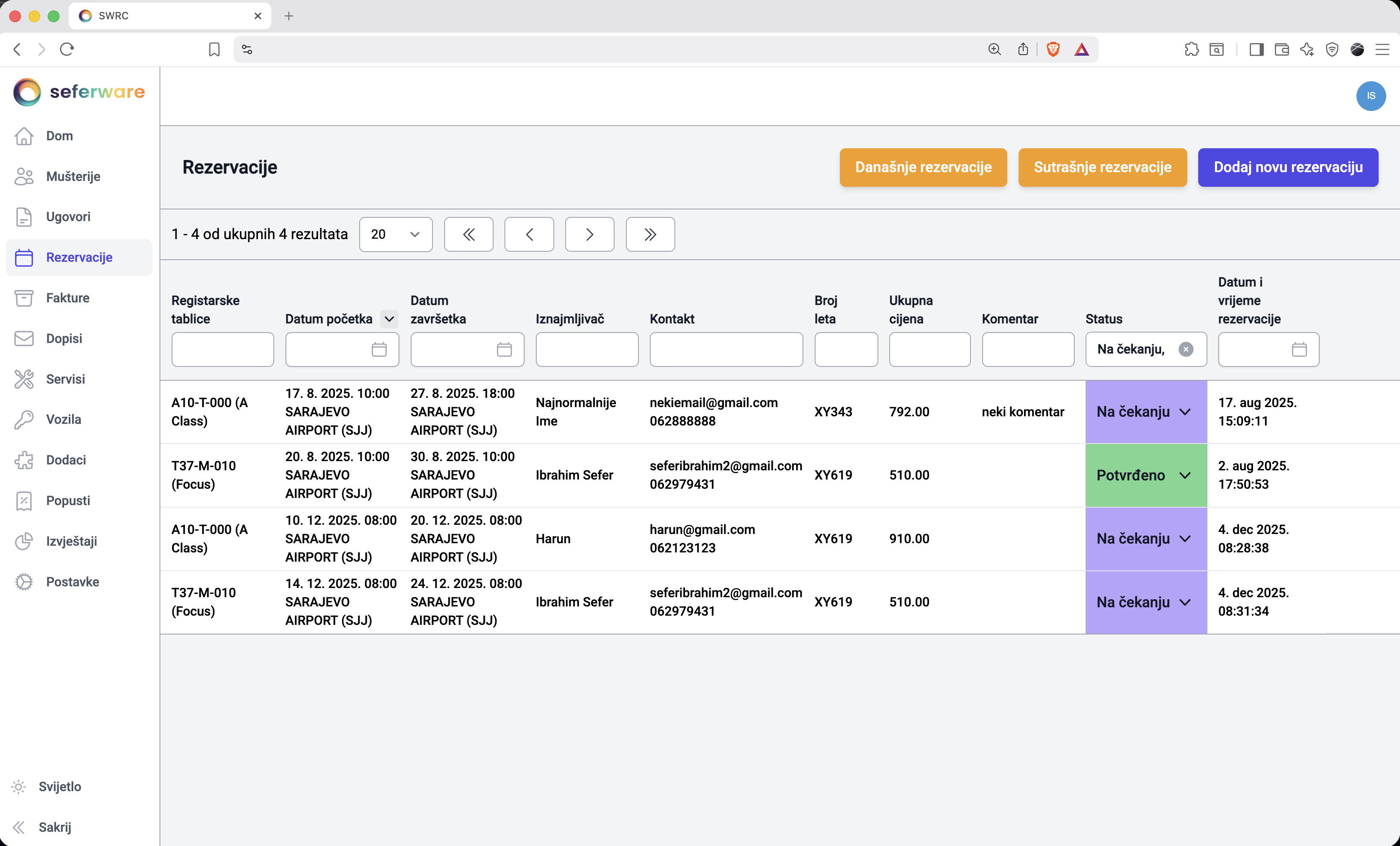The image size is (1400, 846).
Task: Go to the first results page
Action: tap(468, 234)
